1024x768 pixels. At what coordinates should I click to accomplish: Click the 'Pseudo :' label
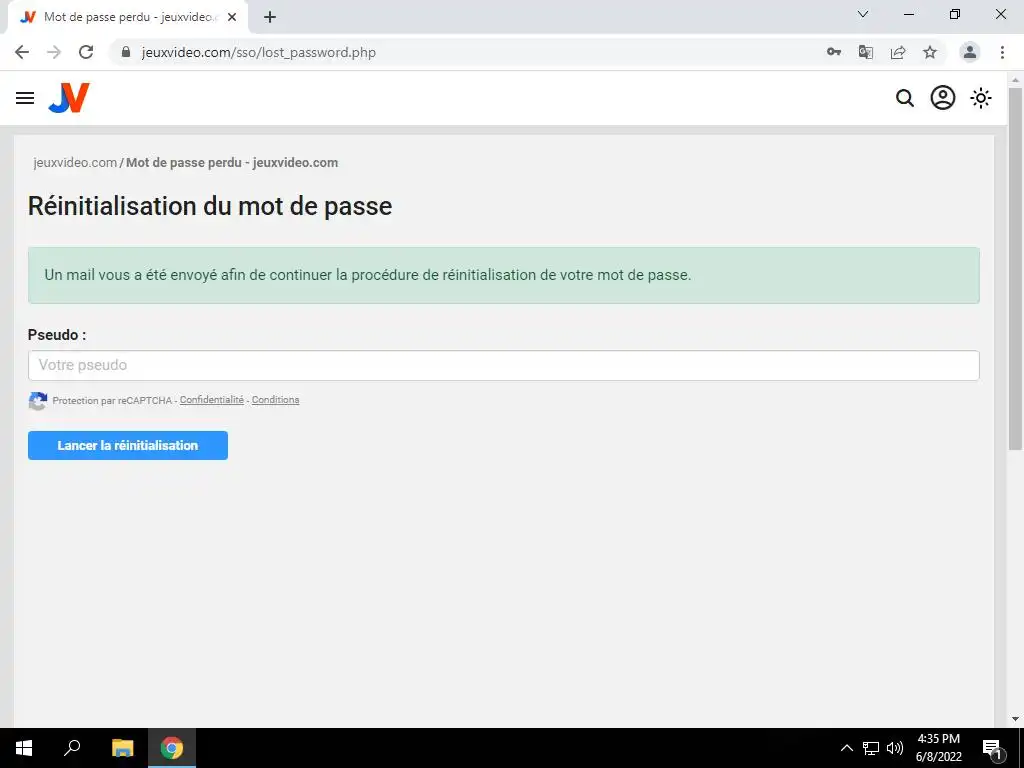pyautogui.click(x=57, y=335)
